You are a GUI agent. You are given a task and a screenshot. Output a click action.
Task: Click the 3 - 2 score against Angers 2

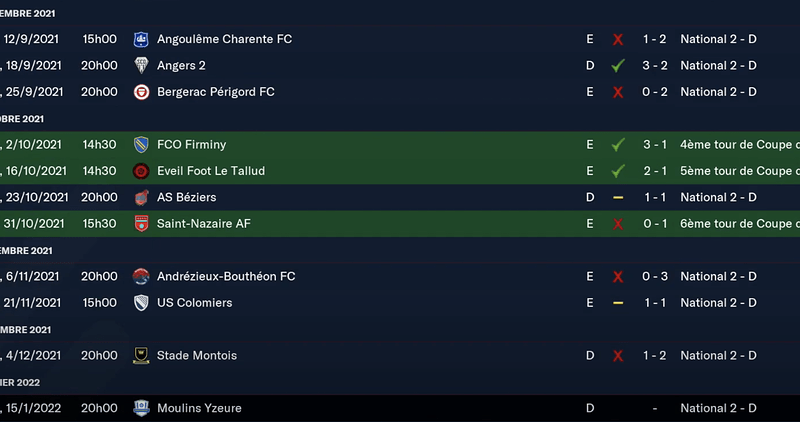[654, 65]
